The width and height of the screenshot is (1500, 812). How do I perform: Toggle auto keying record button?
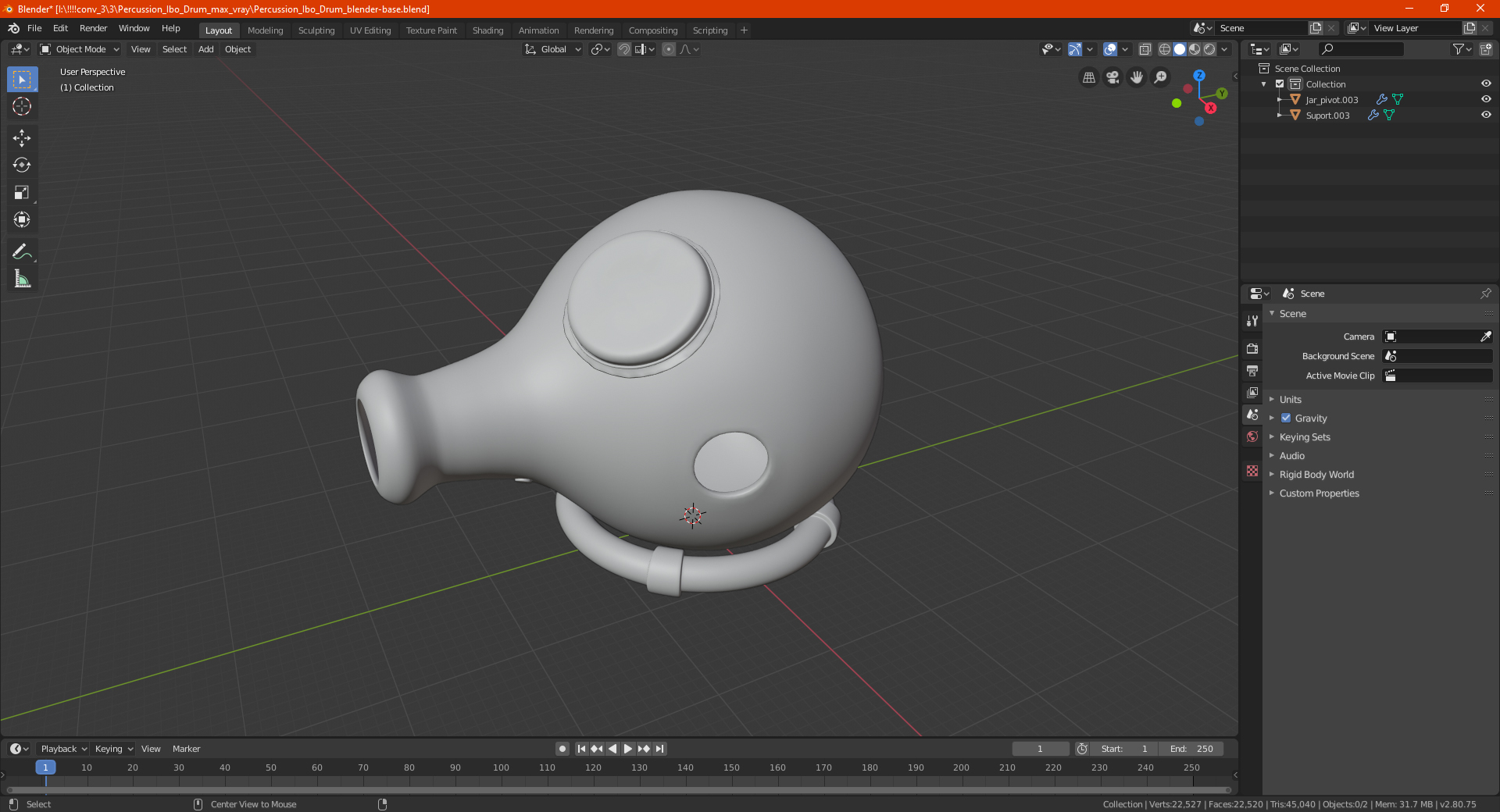tap(562, 749)
